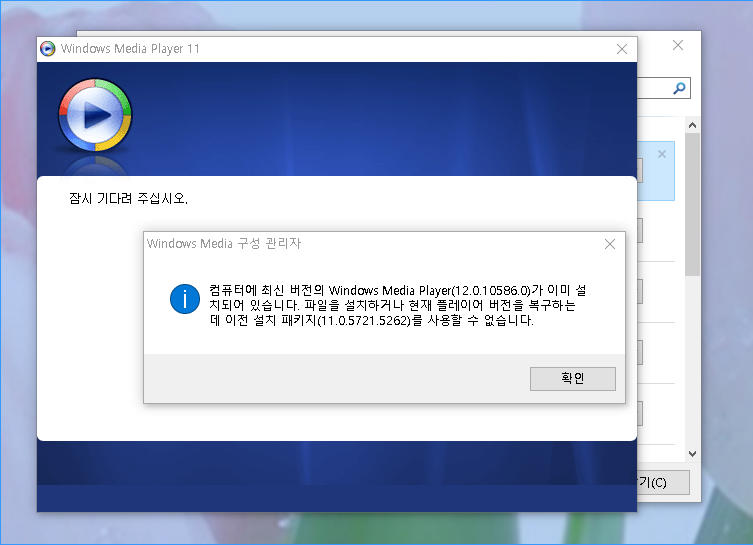The width and height of the screenshot is (753, 545).
Task: Click the large Media Player logo
Action: [95, 115]
